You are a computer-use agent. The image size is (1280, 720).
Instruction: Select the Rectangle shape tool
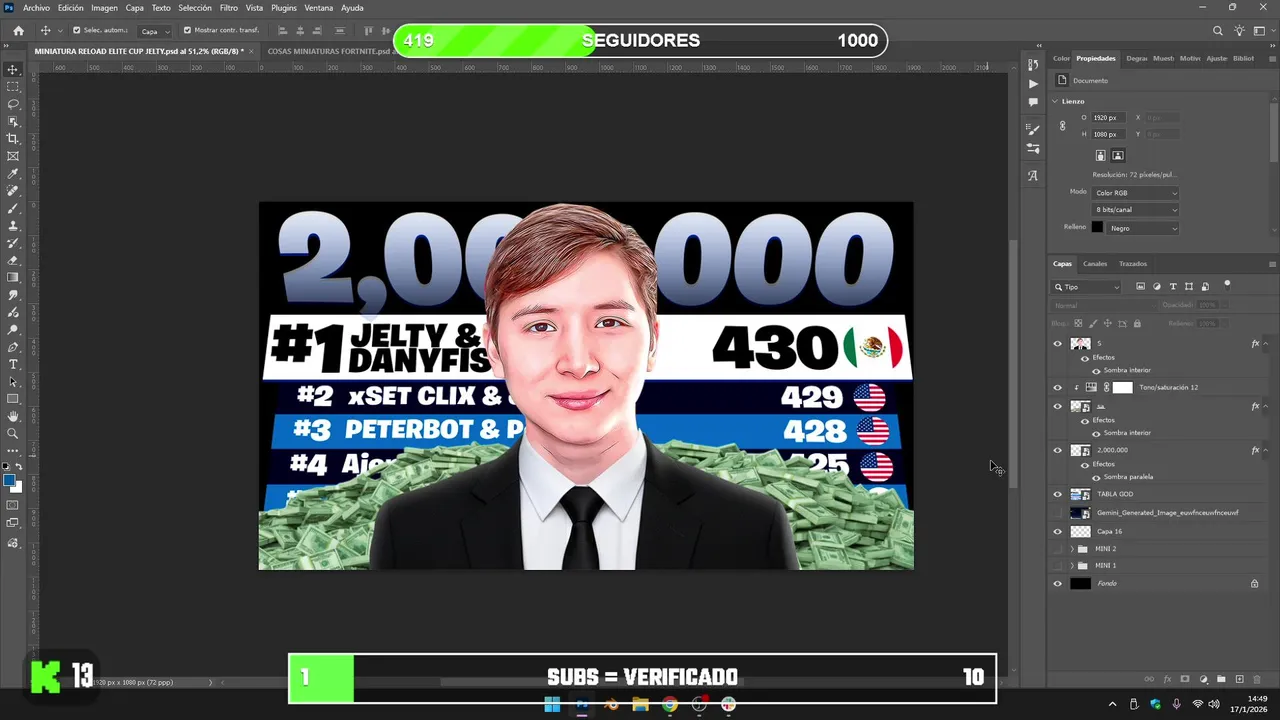[13, 399]
